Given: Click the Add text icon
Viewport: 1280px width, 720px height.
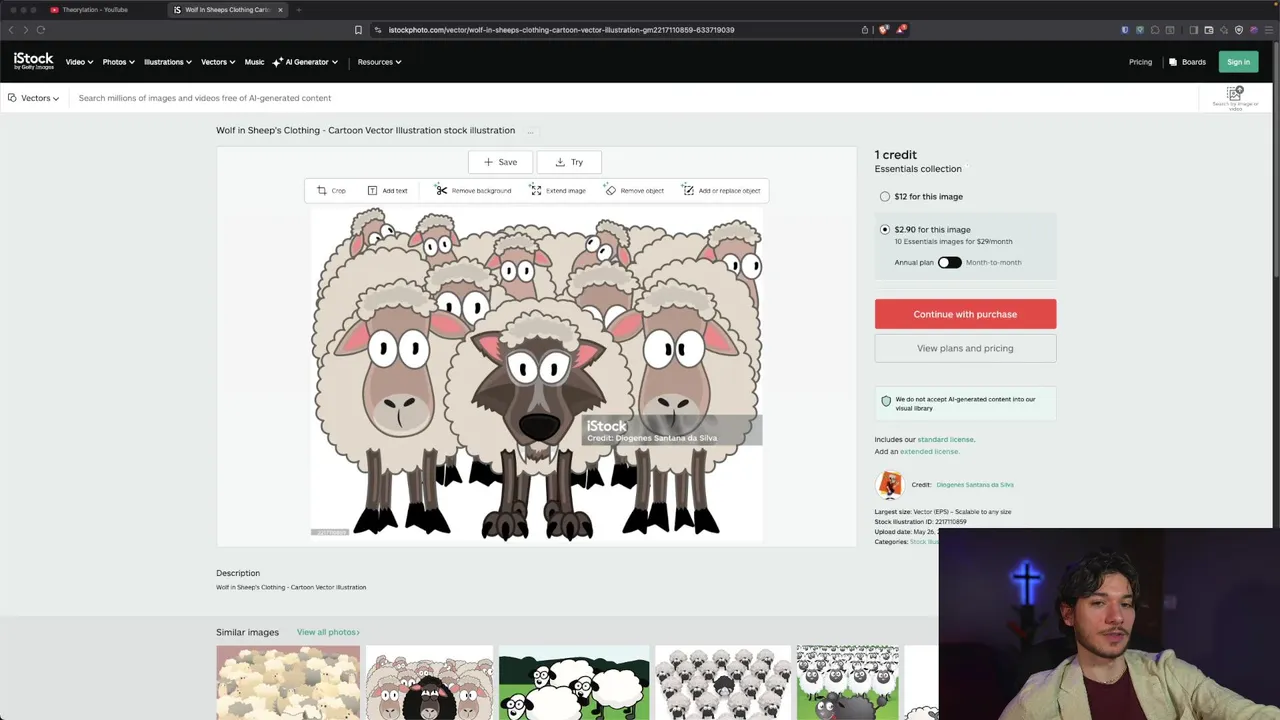Looking at the screenshot, I should (x=372, y=190).
